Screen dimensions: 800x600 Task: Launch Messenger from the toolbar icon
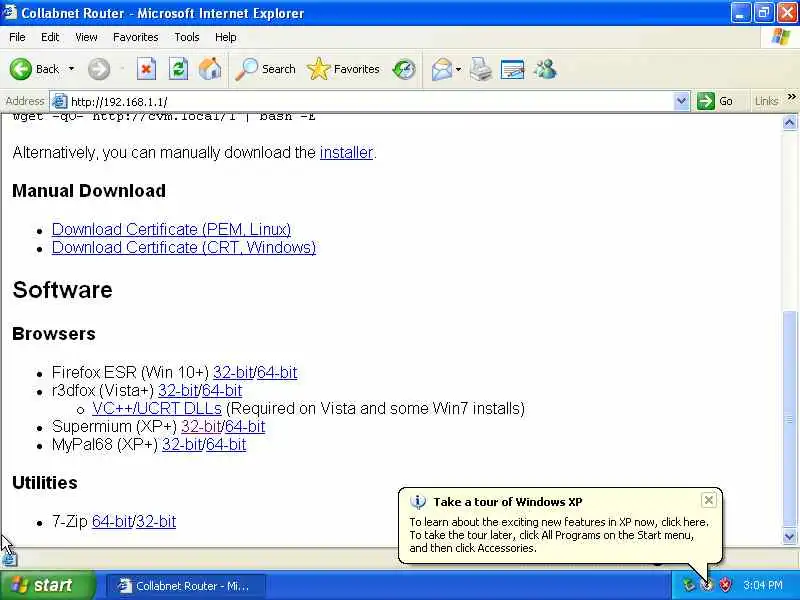tap(545, 69)
